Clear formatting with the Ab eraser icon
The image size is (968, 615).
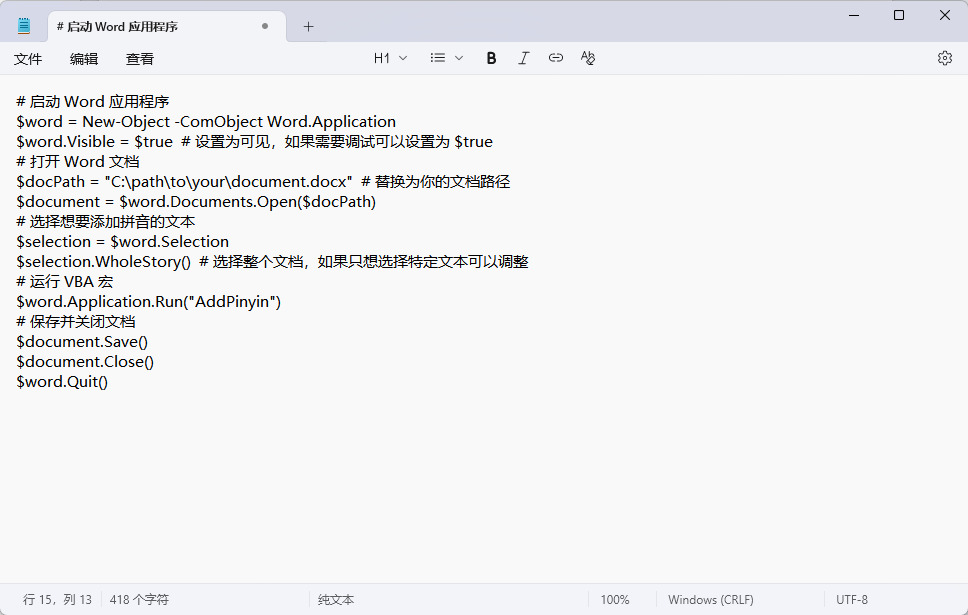588,58
